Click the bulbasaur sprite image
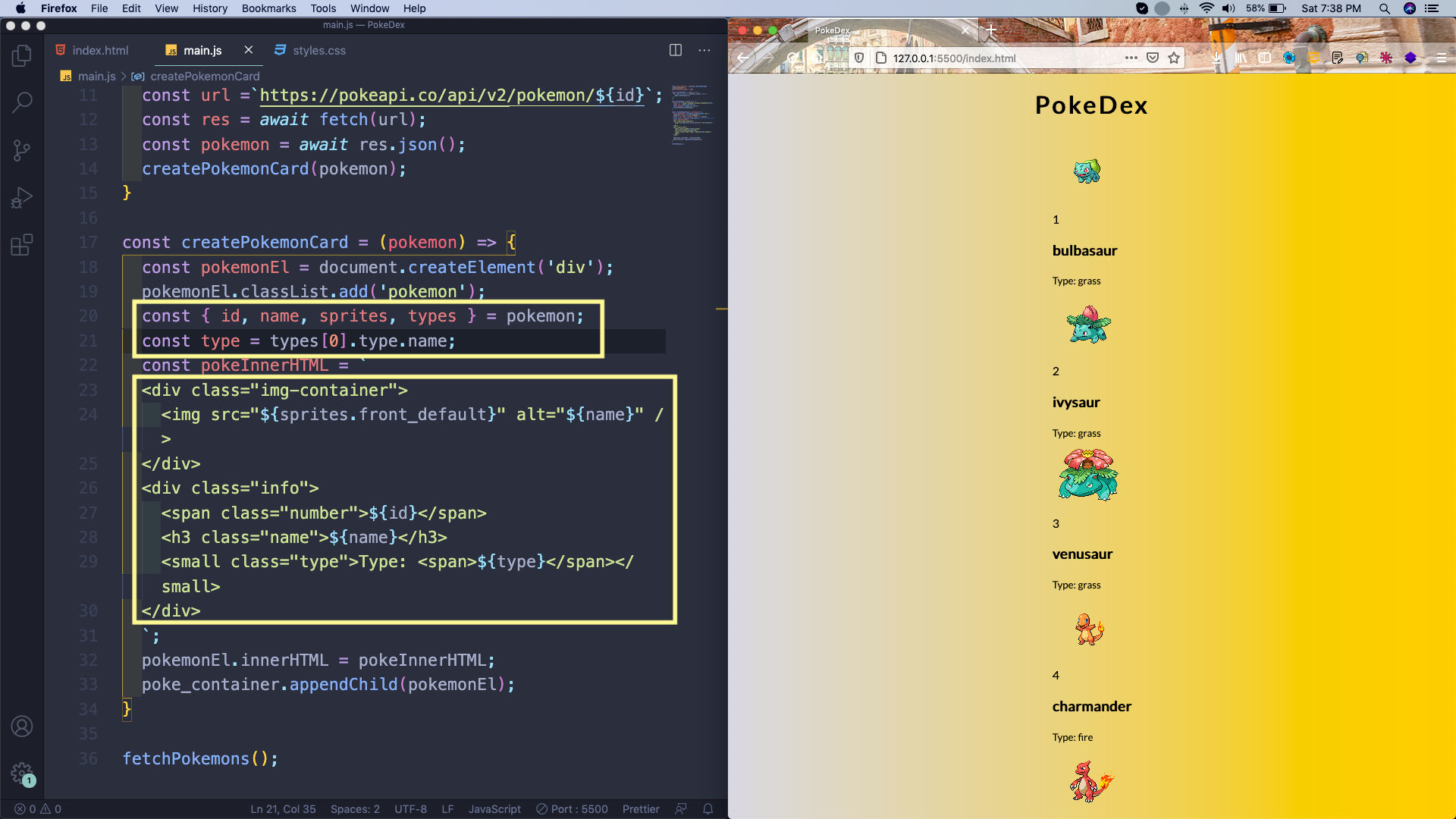 pyautogui.click(x=1087, y=171)
